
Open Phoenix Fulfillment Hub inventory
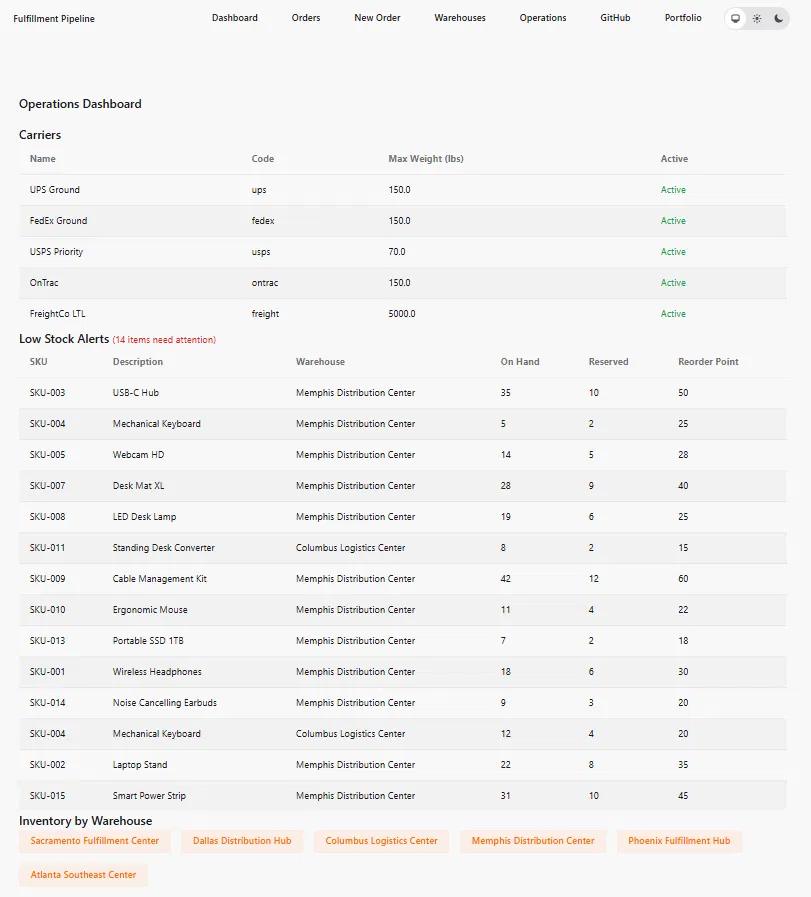(679, 841)
